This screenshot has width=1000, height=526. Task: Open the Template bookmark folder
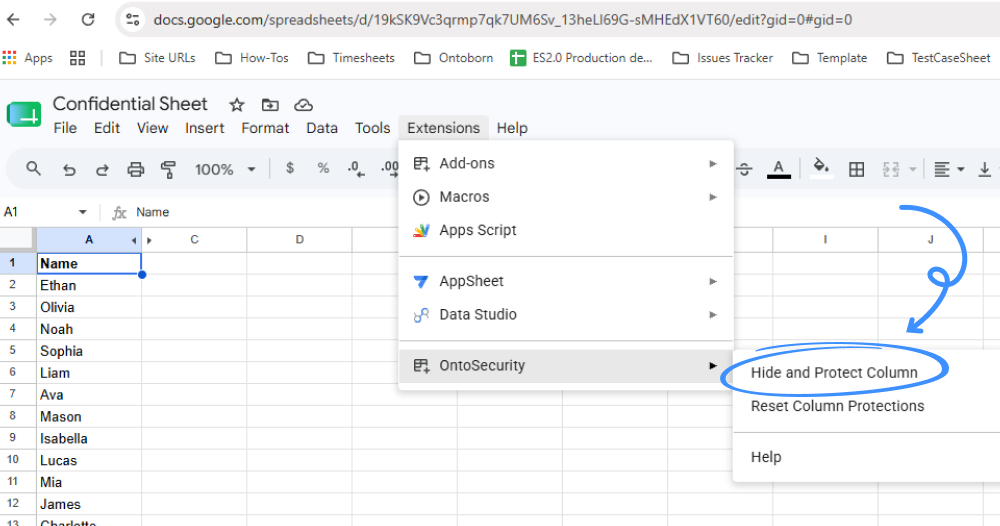(x=830, y=58)
